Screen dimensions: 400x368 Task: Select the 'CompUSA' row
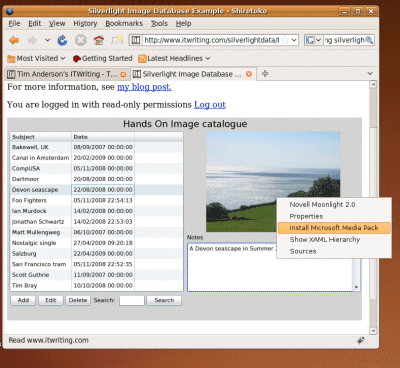(x=97, y=168)
